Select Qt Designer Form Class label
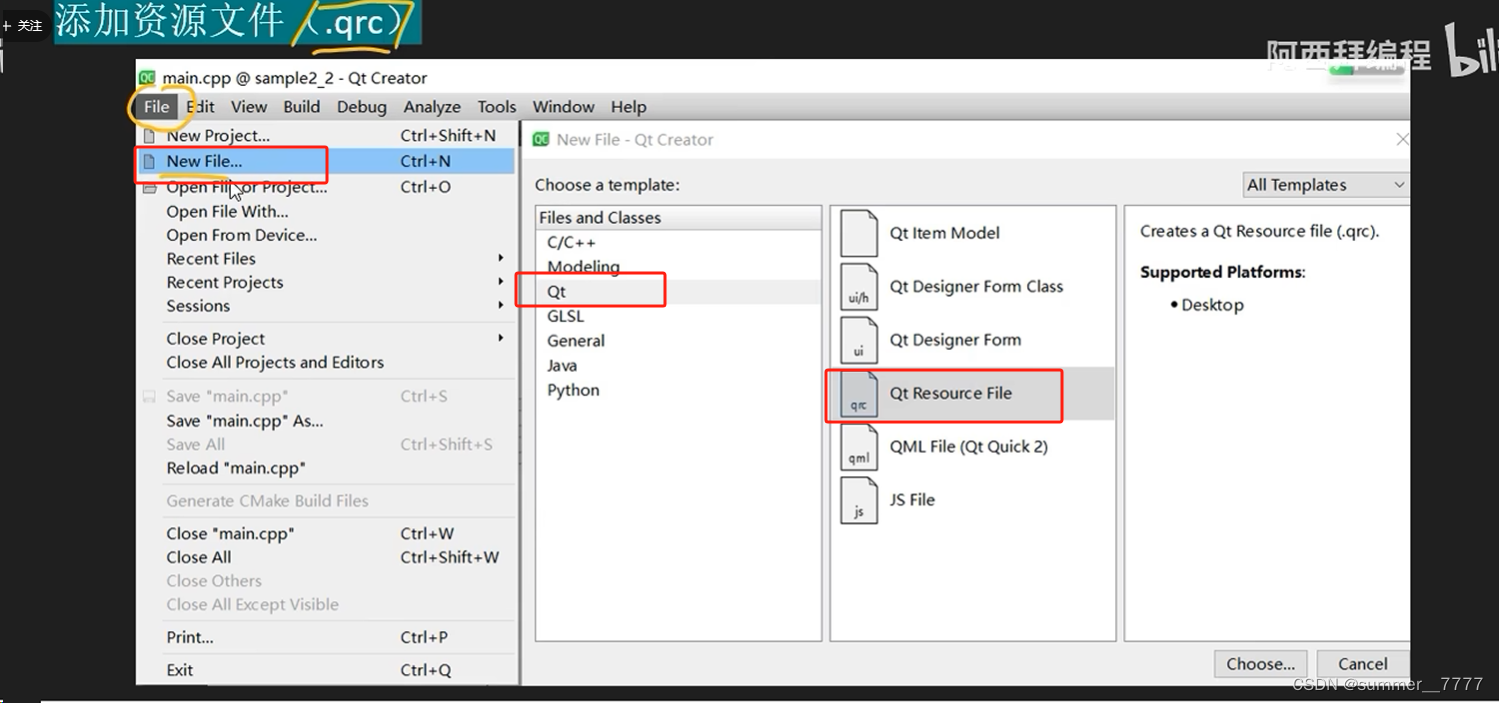Image resolution: width=1499 pixels, height=703 pixels. pyautogui.click(x=976, y=287)
